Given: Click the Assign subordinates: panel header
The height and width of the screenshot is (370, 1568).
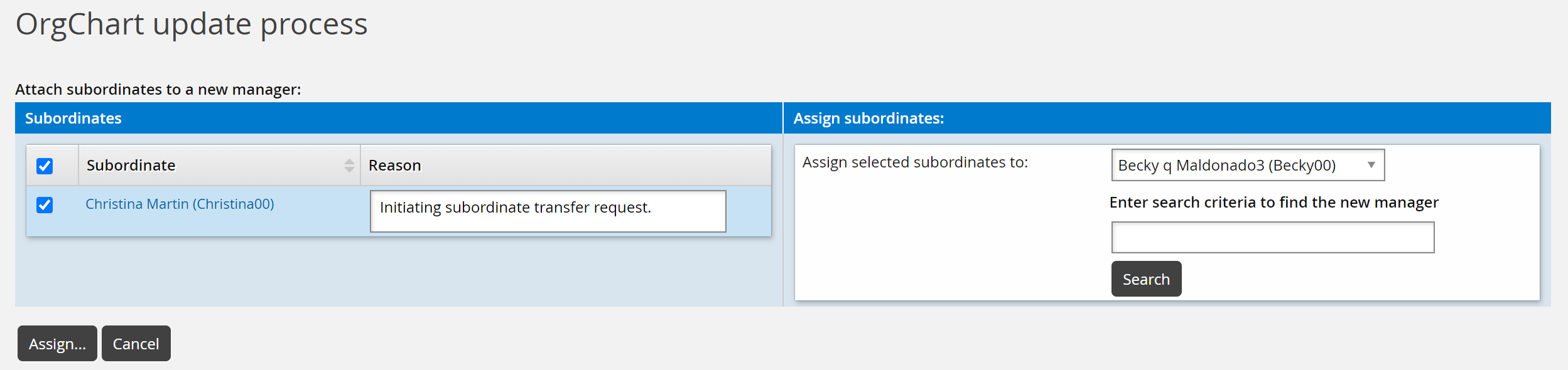Looking at the screenshot, I should pyautogui.click(x=868, y=119).
